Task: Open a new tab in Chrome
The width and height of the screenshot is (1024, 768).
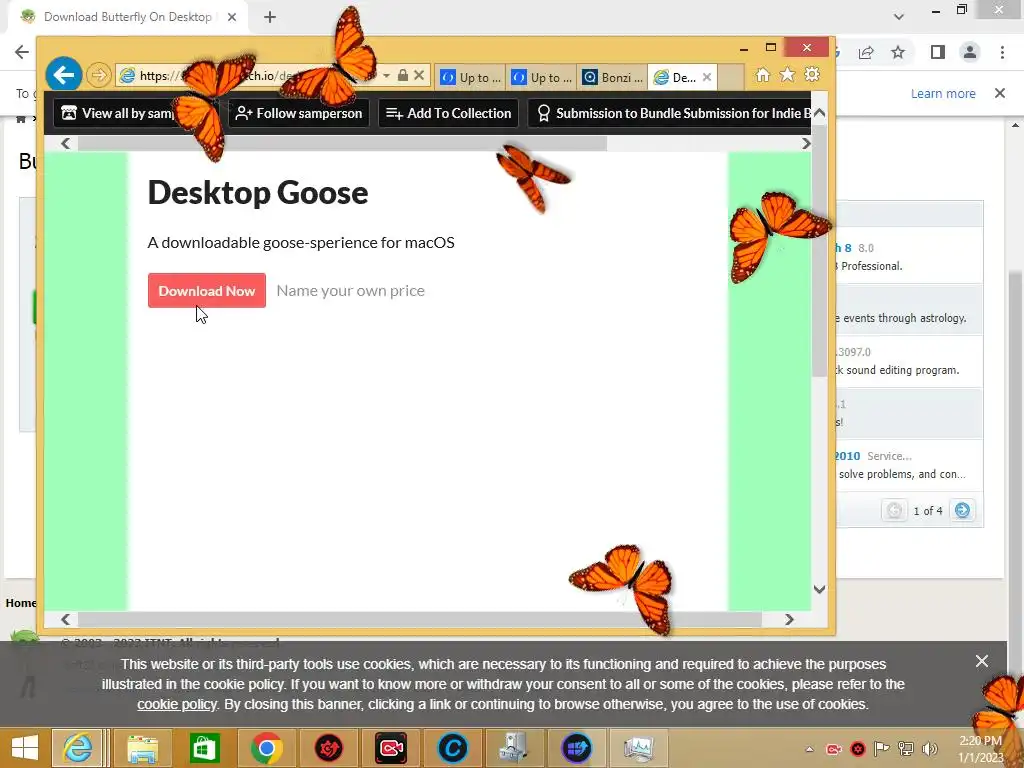Action: (270, 17)
